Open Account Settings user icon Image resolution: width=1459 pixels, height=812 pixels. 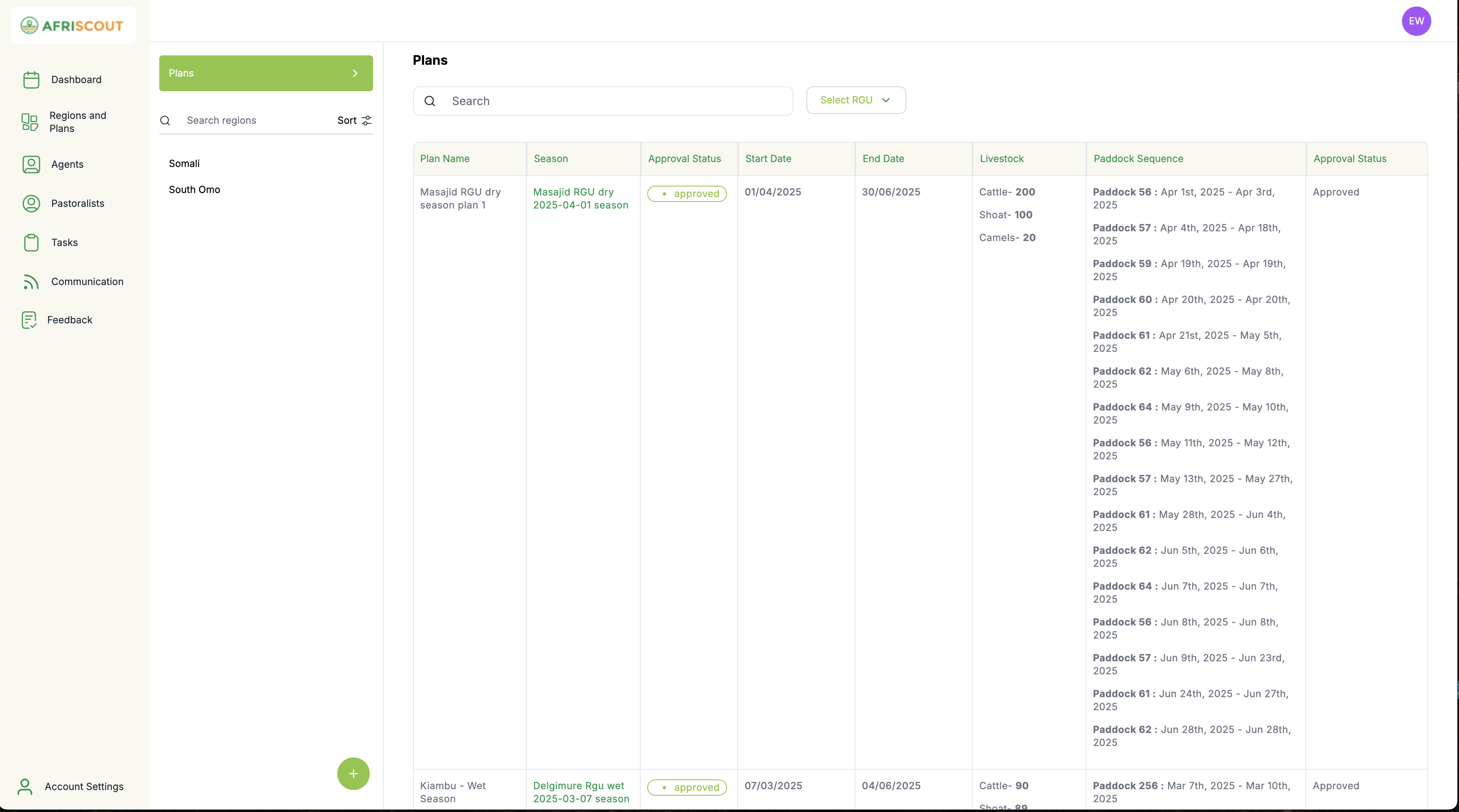pos(25,786)
